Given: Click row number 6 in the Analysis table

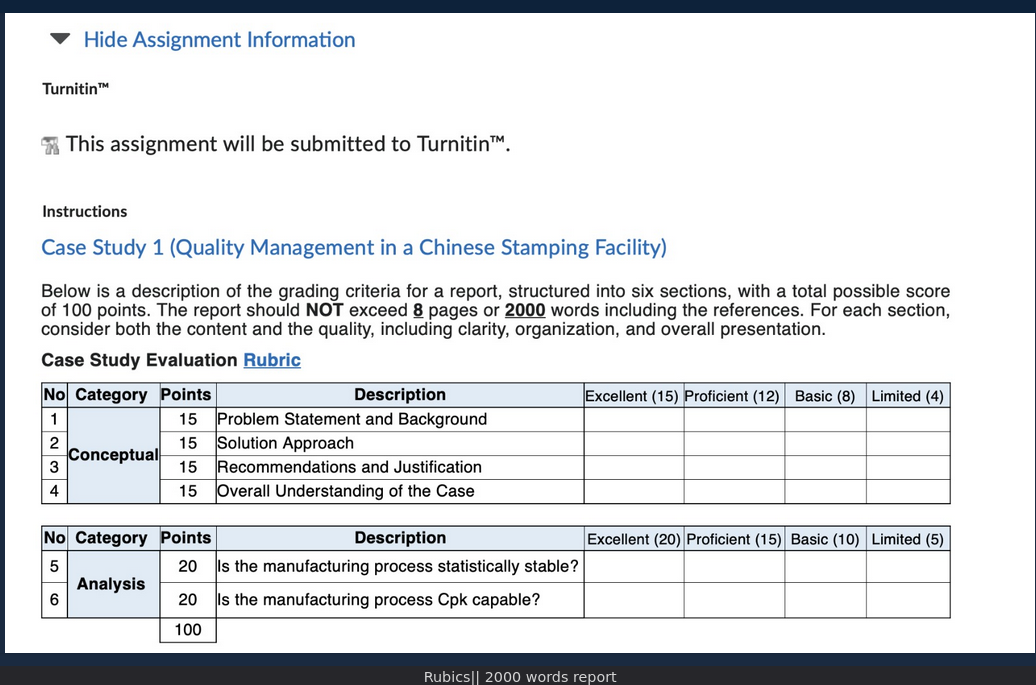Looking at the screenshot, I should coord(54,600).
